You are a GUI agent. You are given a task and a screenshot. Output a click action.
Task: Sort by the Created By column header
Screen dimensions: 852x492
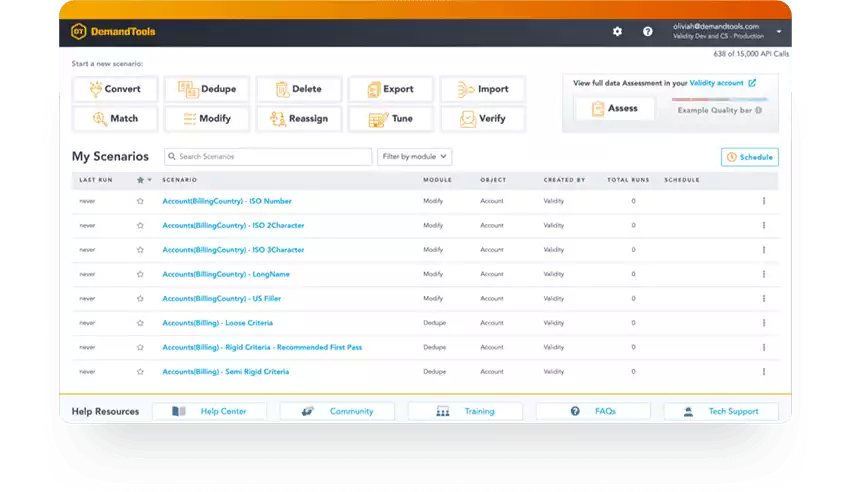564,180
